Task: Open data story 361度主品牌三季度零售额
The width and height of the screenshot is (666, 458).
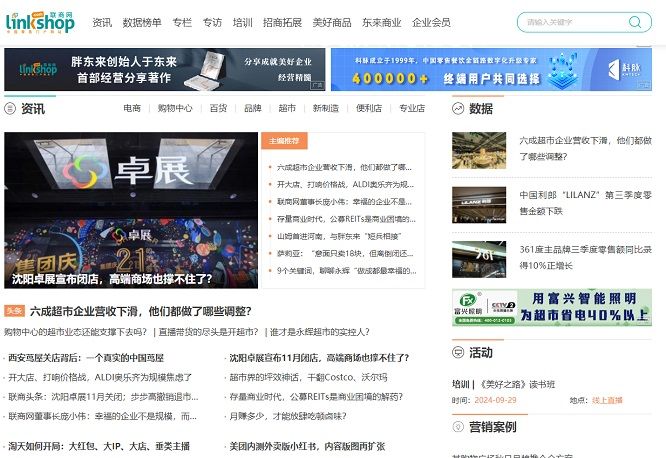Action: 585,257
